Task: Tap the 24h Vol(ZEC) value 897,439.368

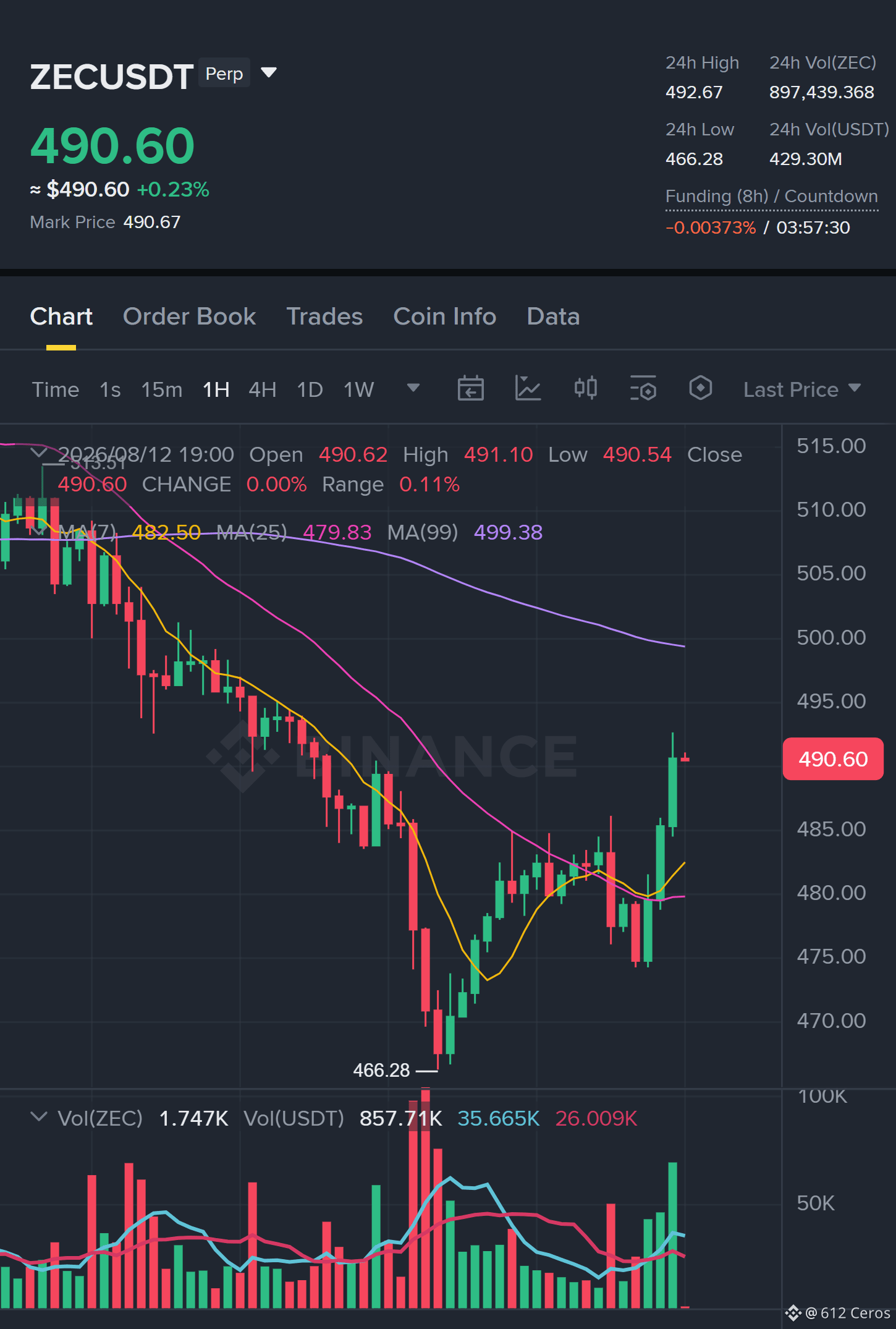Action: pos(822,92)
